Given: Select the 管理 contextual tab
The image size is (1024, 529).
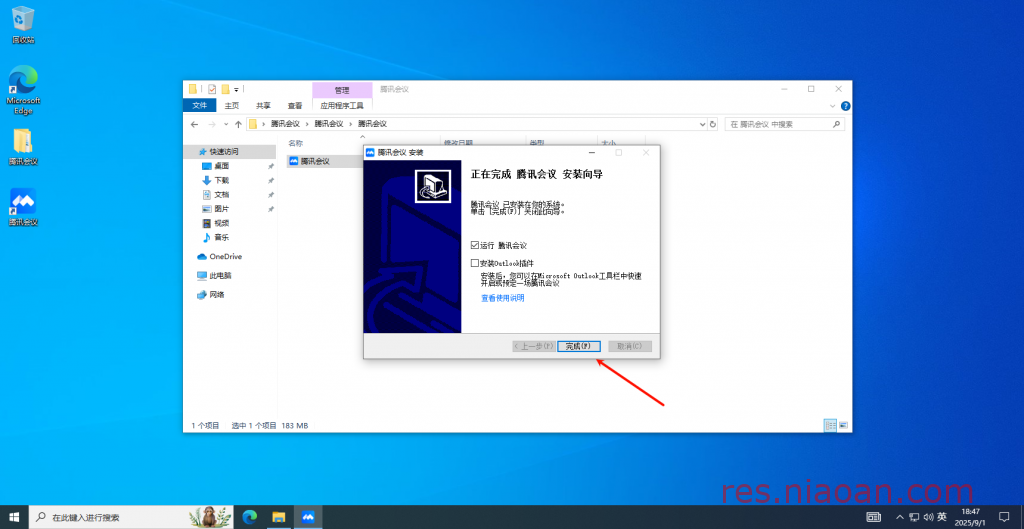Looking at the screenshot, I should point(342,90).
